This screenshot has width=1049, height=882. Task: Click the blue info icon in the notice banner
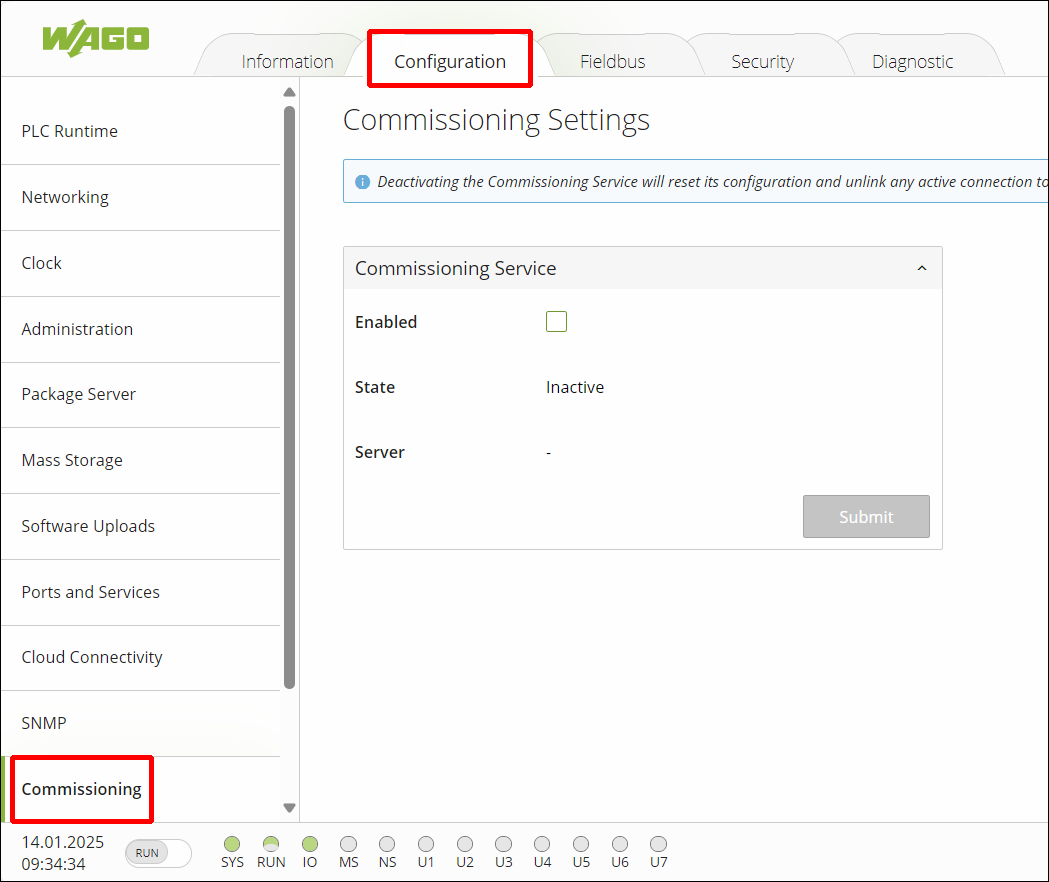coord(363,181)
